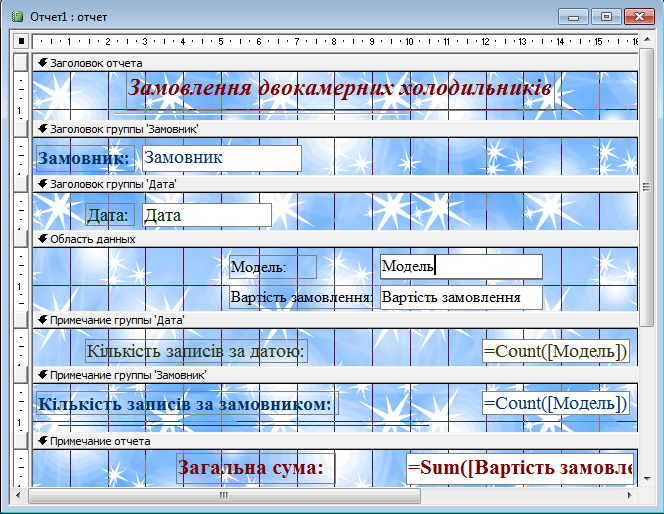Close the Отчет1 report window
The image size is (664, 514).
click(639, 17)
